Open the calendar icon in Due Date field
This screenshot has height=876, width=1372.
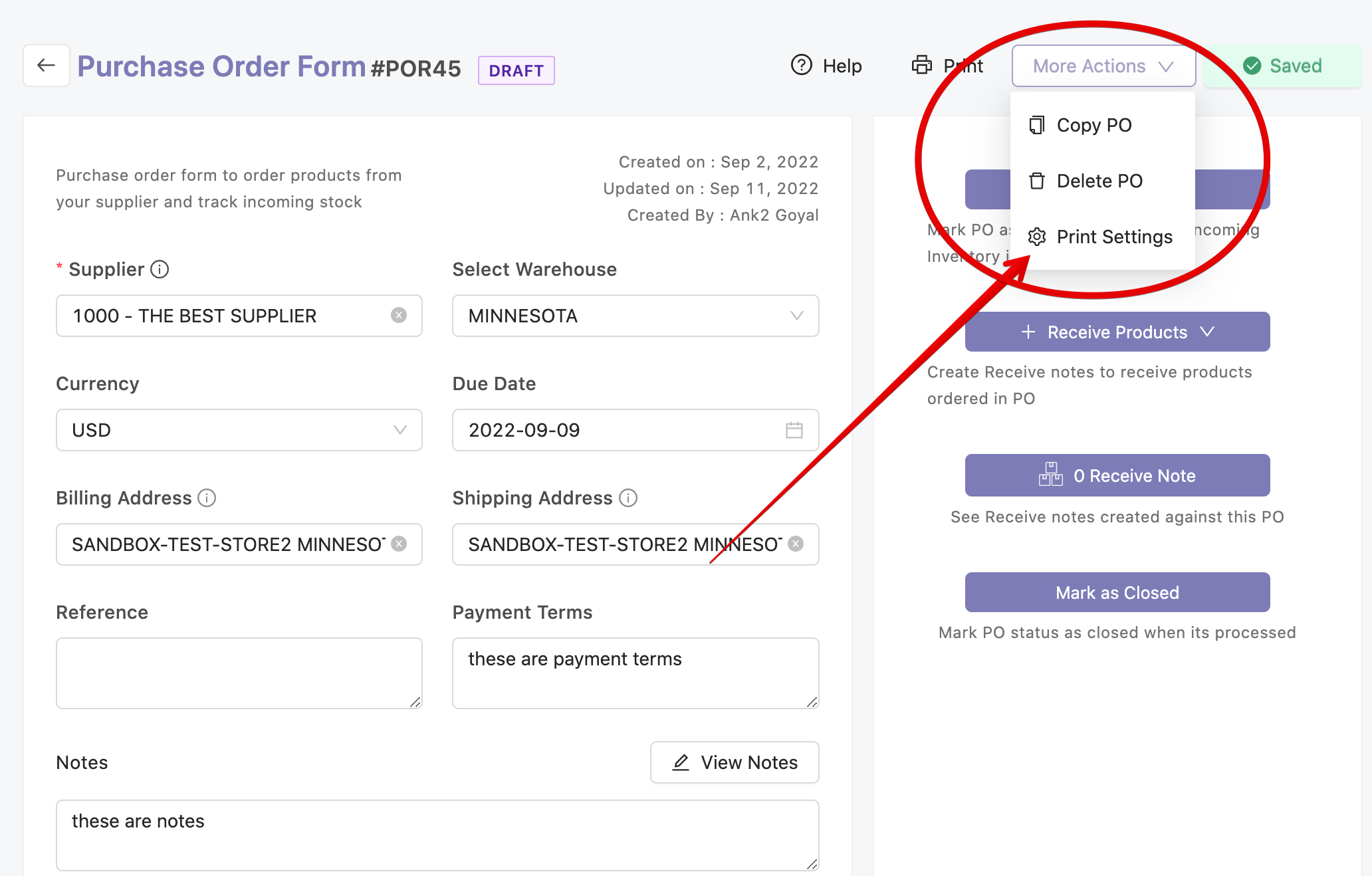(796, 430)
